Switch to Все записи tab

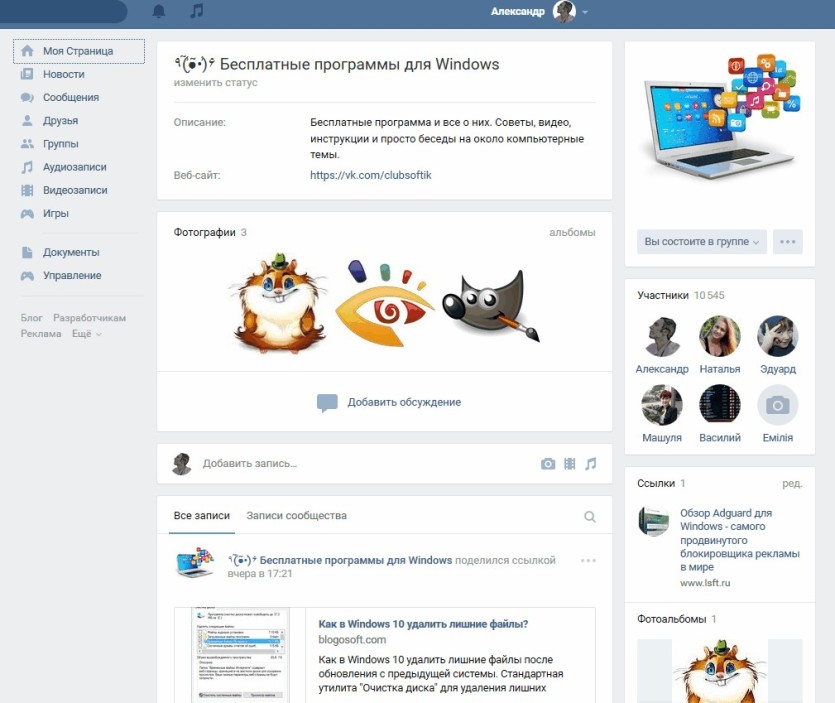click(202, 516)
